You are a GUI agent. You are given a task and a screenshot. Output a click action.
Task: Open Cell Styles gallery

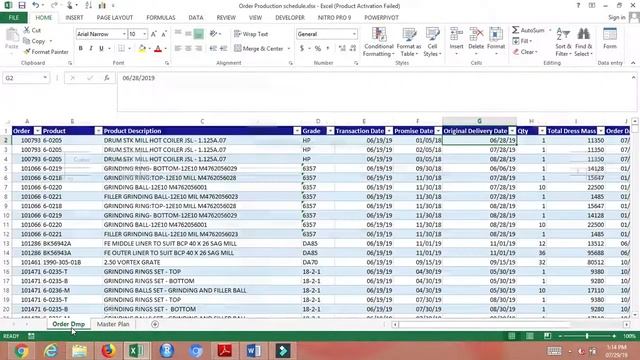coord(432,42)
